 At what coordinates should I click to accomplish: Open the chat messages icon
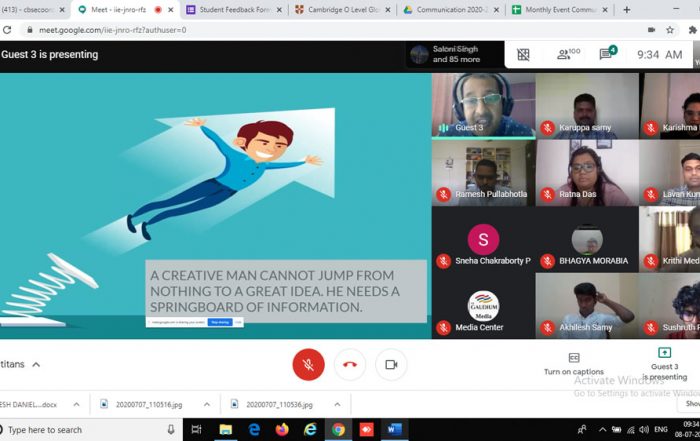pos(608,53)
